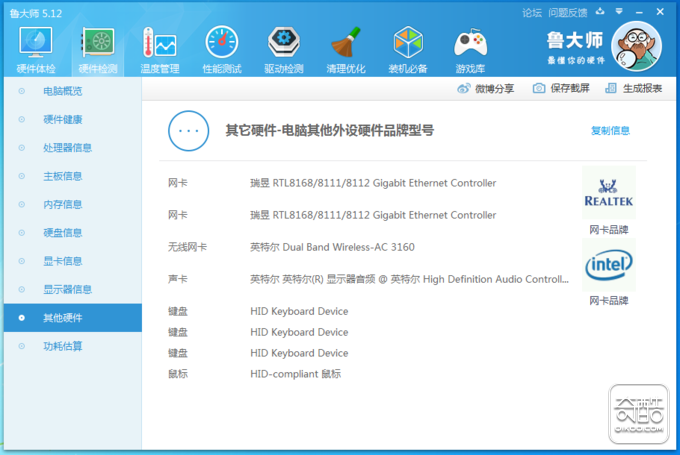Open 游戏库 game controller icon

click(x=471, y=43)
